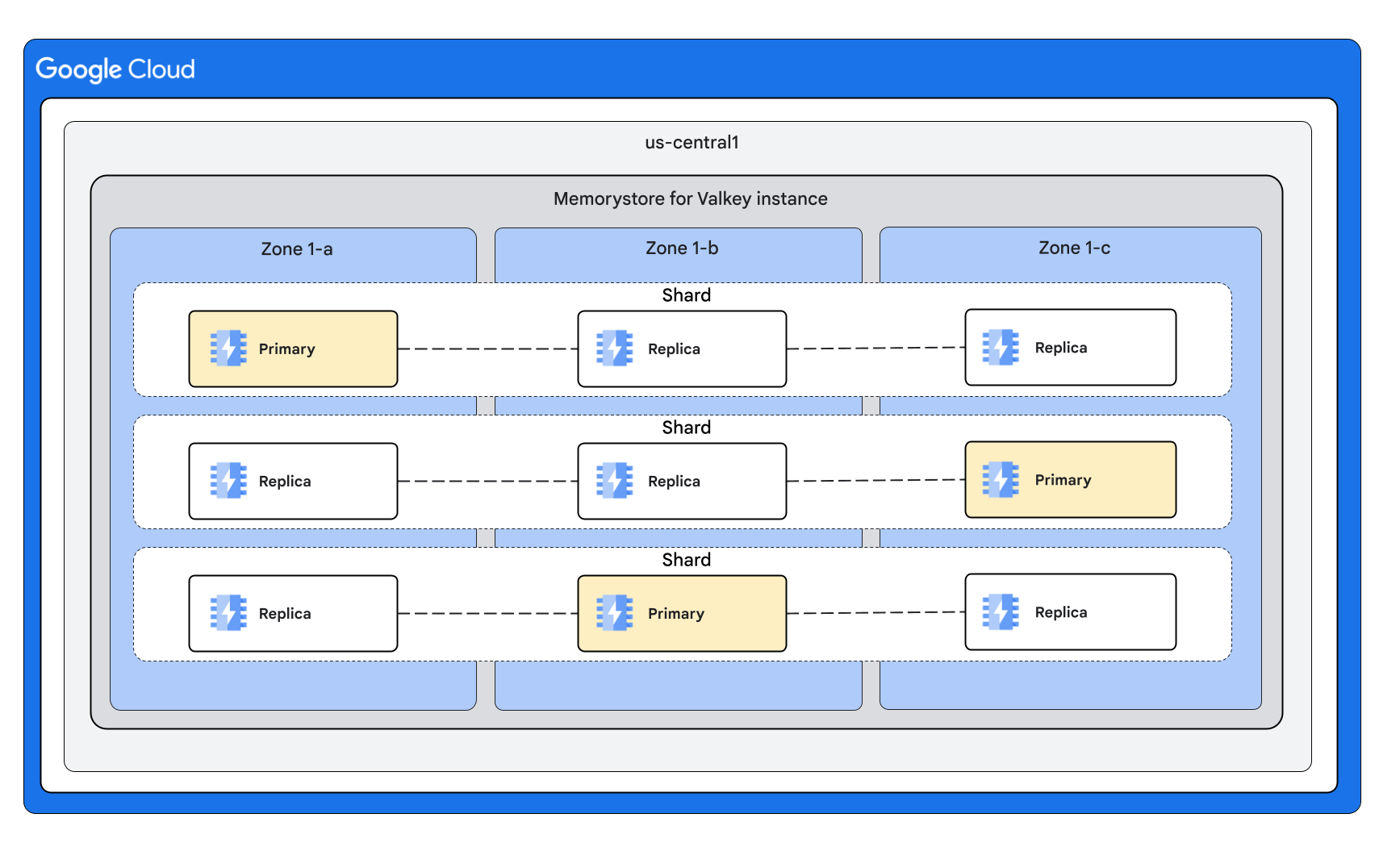Select the Primary node icon in Zone 1-a
This screenshot has width=1400, height=843.
(x=228, y=348)
